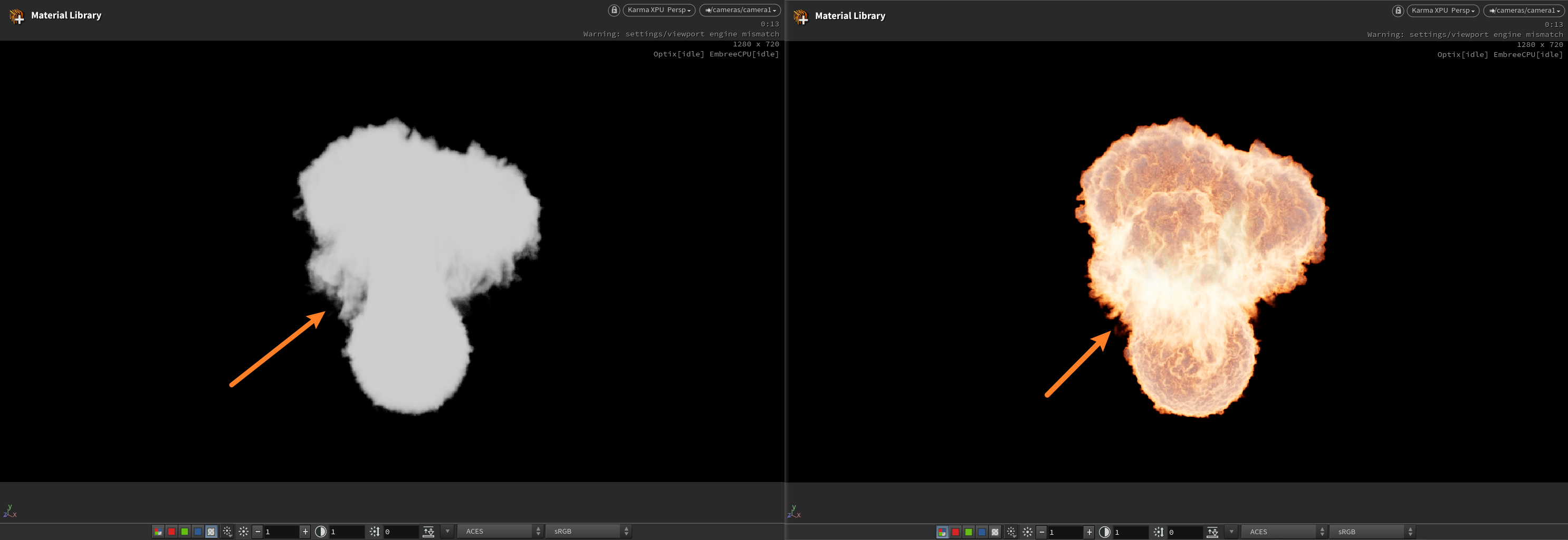Increase brightness with plus button in left viewport

(x=305, y=532)
